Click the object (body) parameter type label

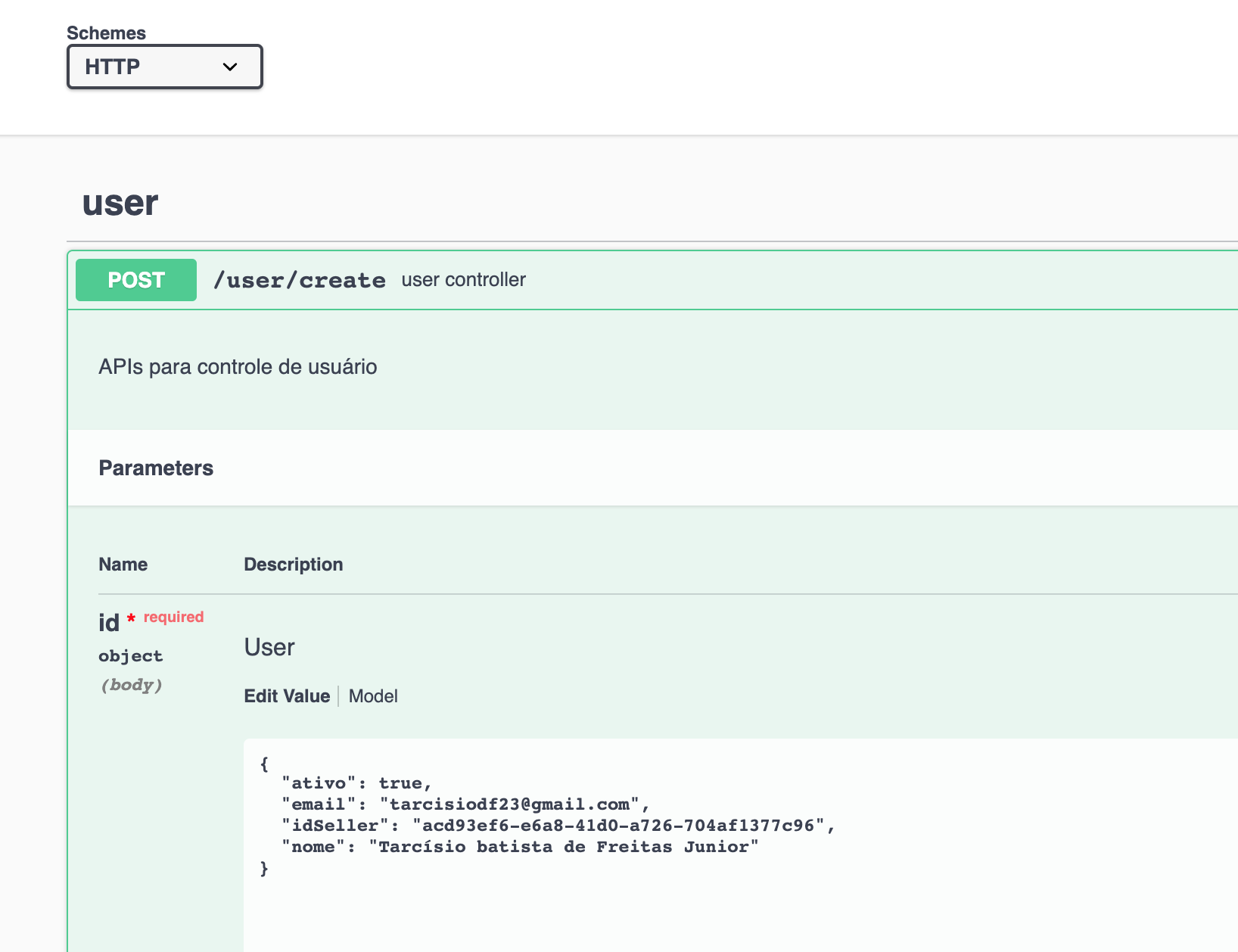coord(130,655)
